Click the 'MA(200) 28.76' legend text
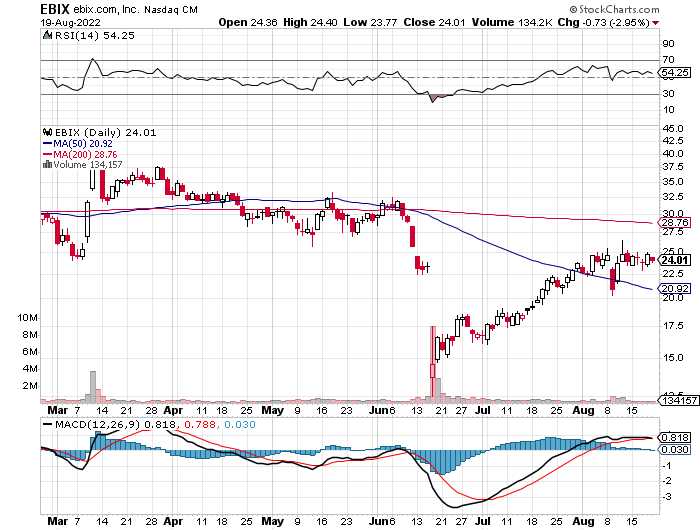This screenshot has height=530, width=700. (85, 154)
